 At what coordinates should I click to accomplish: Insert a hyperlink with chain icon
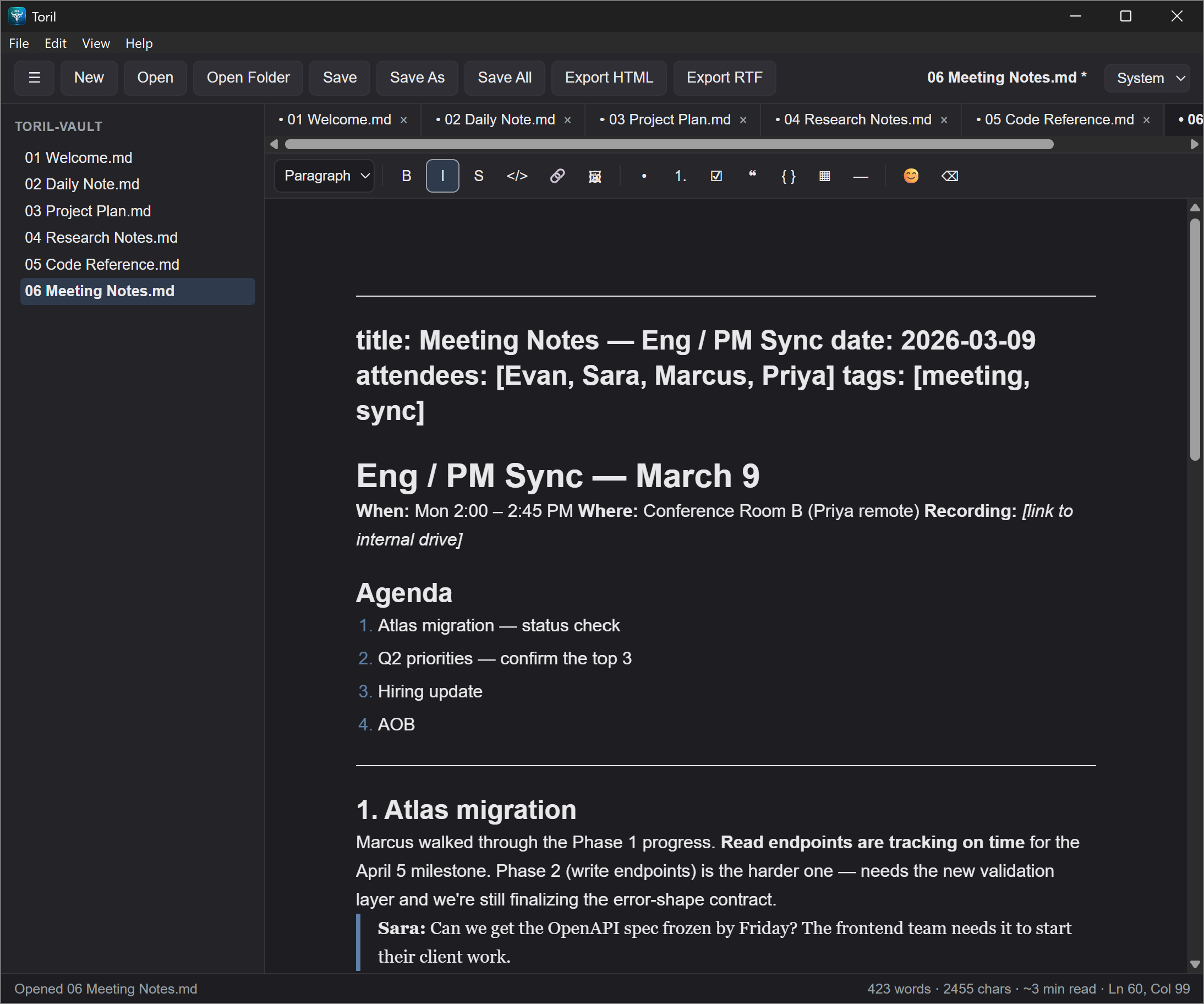point(557,176)
